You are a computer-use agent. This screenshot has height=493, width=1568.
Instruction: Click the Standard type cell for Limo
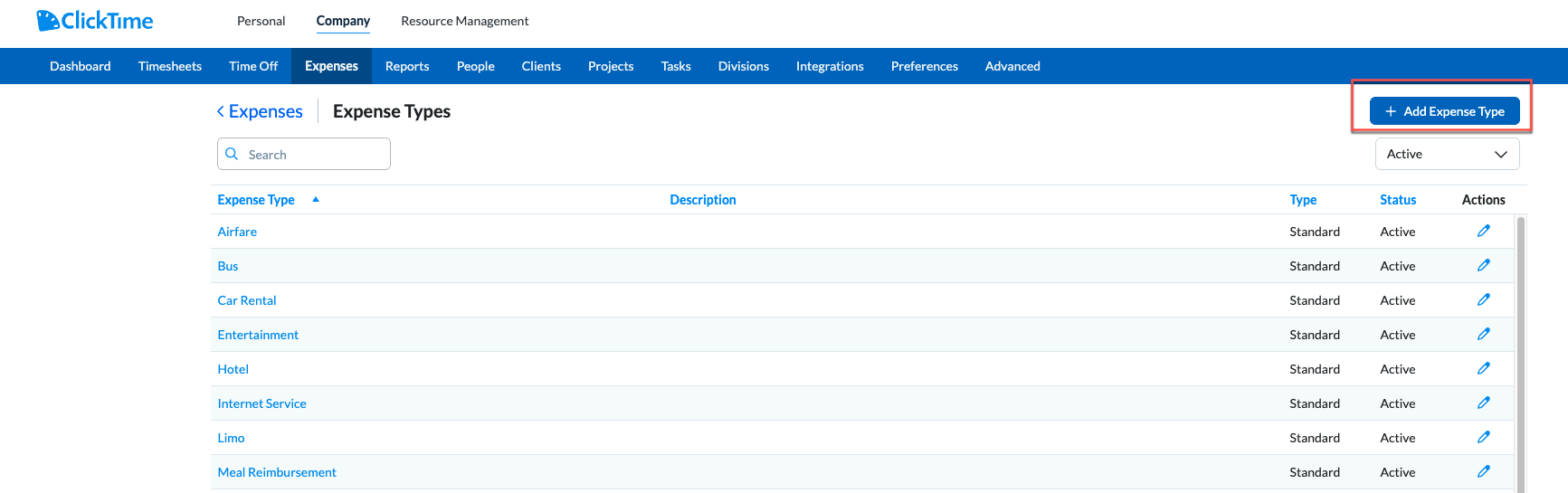point(1315,438)
